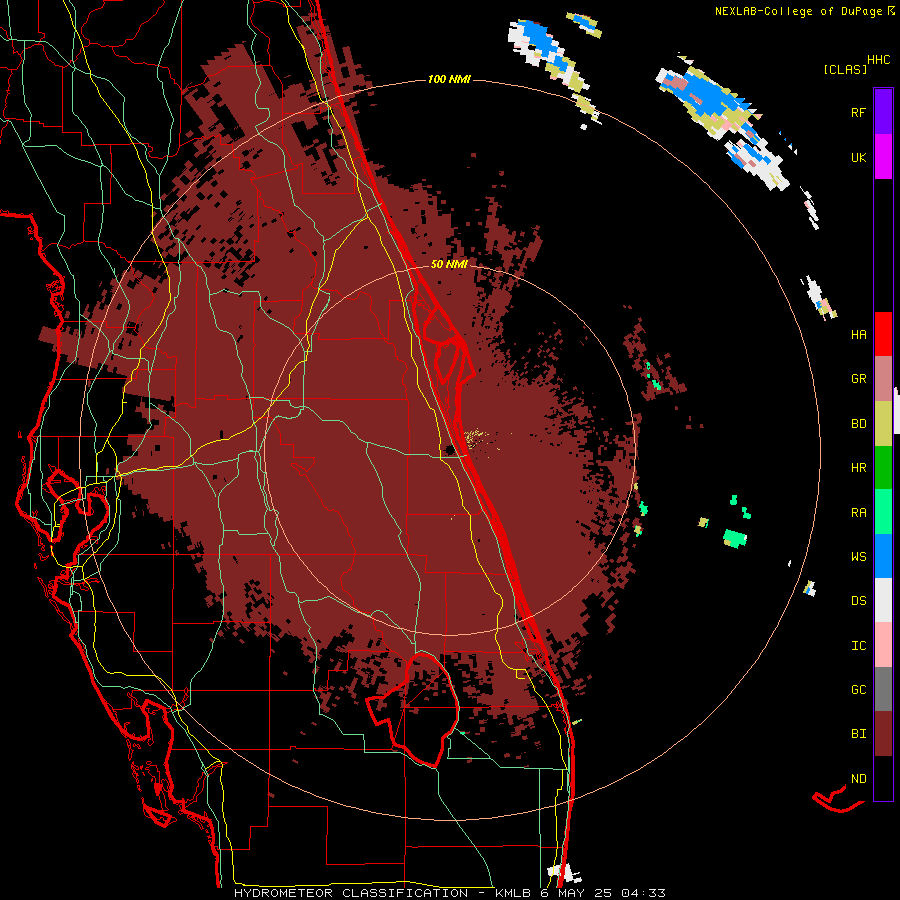
Task: Click the GR legend label
Action: pyautogui.click(x=858, y=379)
